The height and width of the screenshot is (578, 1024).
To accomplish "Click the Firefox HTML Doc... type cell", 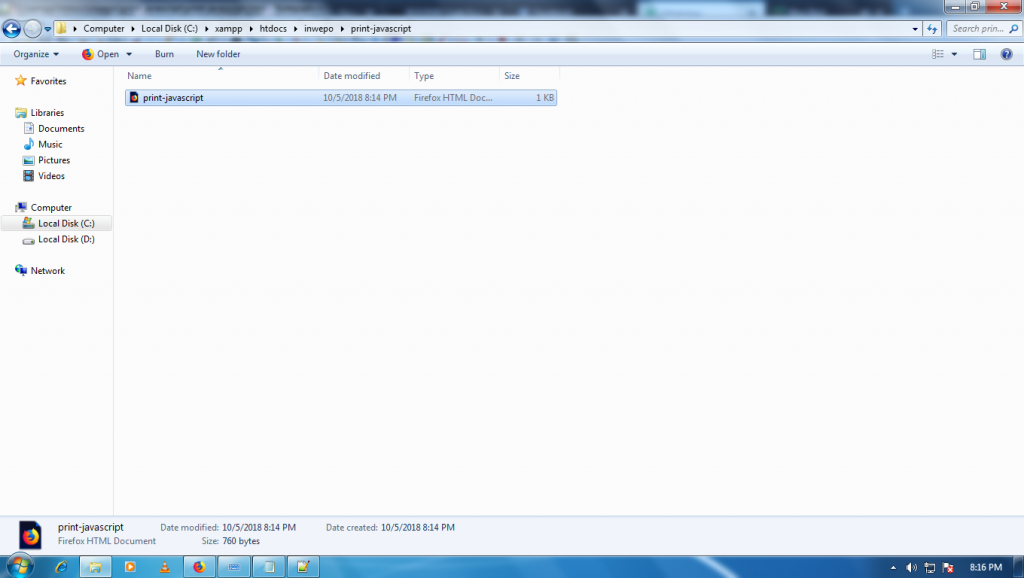I will click(453, 98).
